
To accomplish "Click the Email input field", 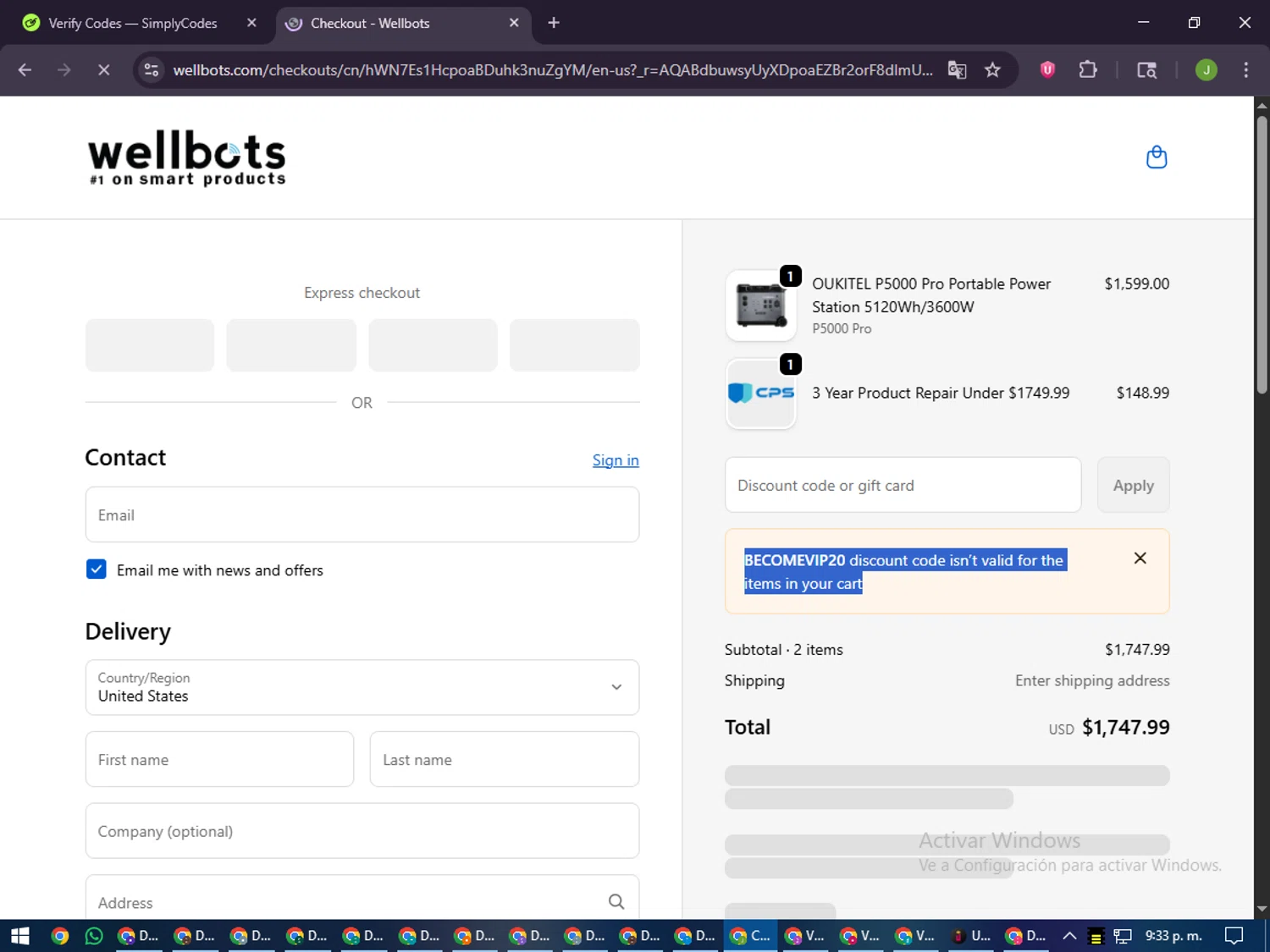I will (x=362, y=515).
